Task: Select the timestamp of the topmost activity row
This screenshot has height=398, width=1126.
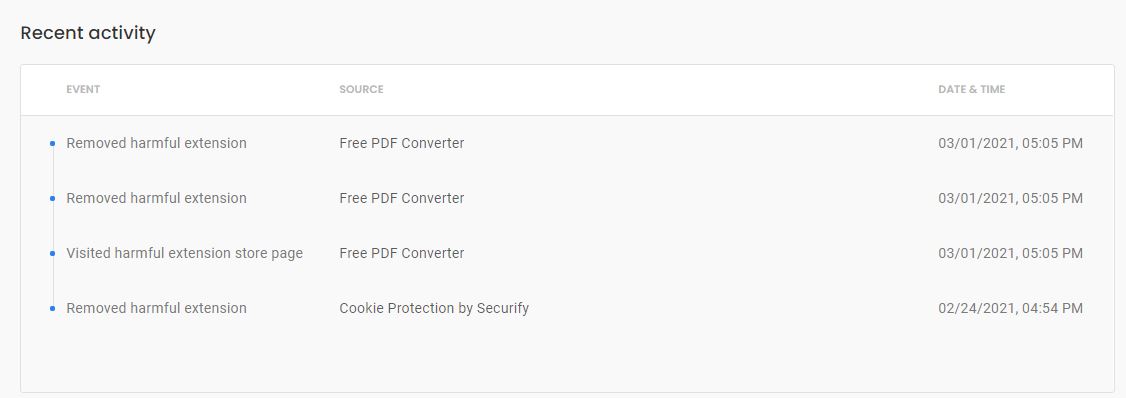Action: [x=1010, y=143]
